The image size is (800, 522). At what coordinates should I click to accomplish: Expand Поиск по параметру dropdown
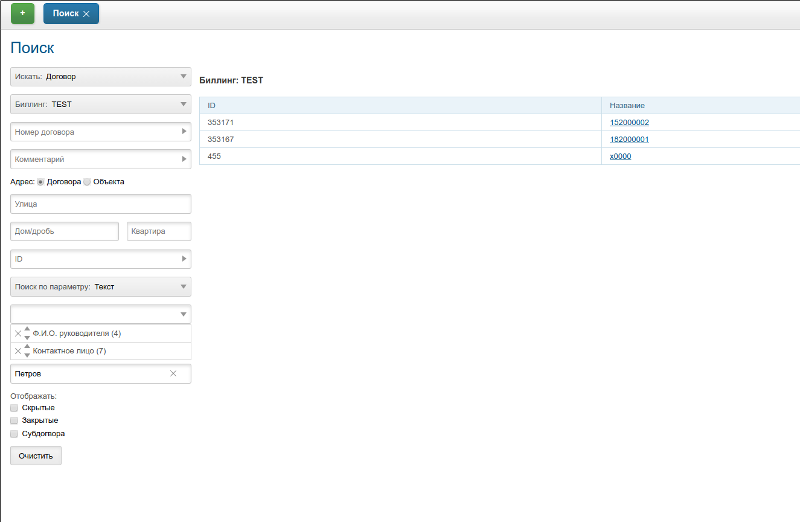100,287
